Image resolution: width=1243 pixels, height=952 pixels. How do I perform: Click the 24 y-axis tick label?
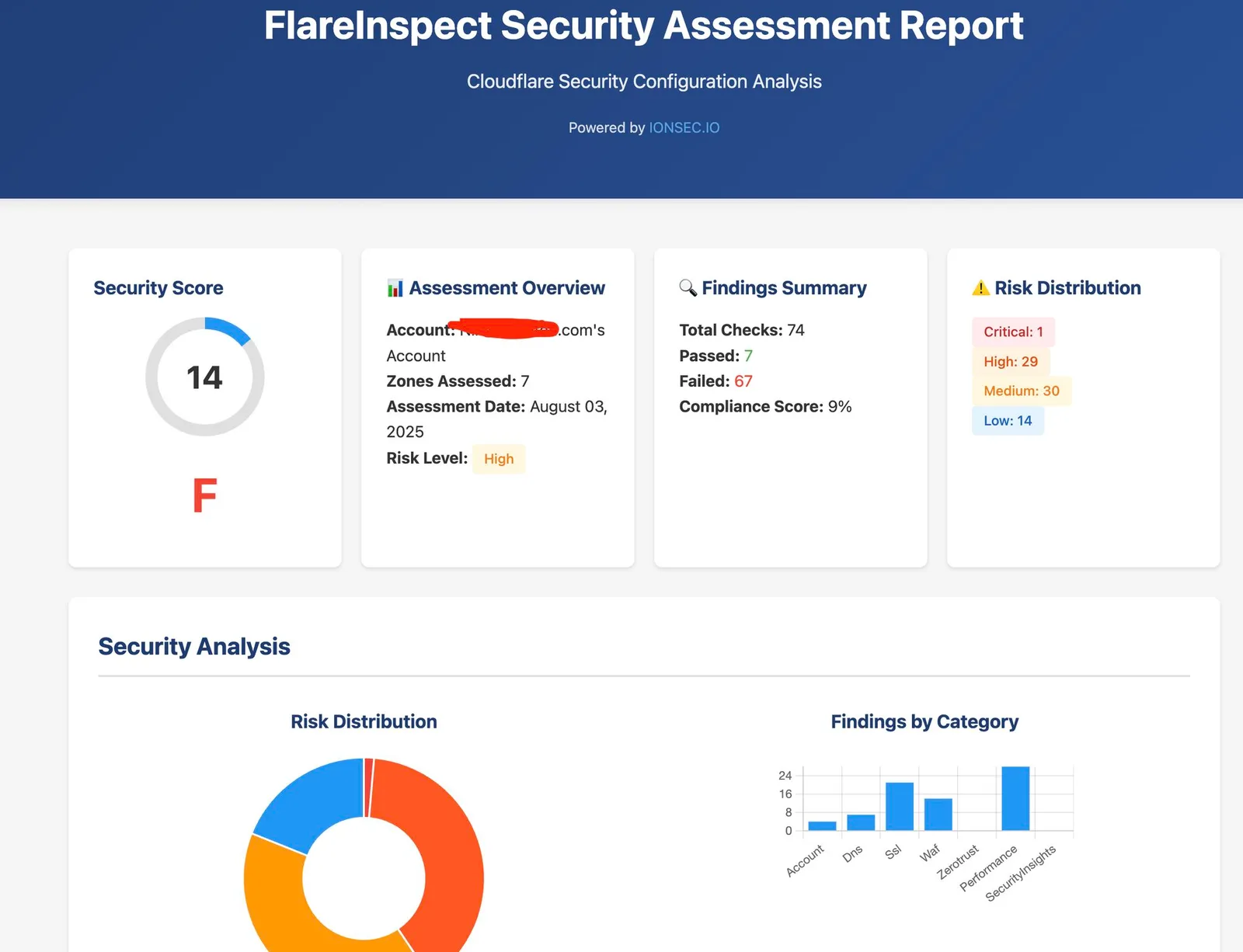click(785, 776)
